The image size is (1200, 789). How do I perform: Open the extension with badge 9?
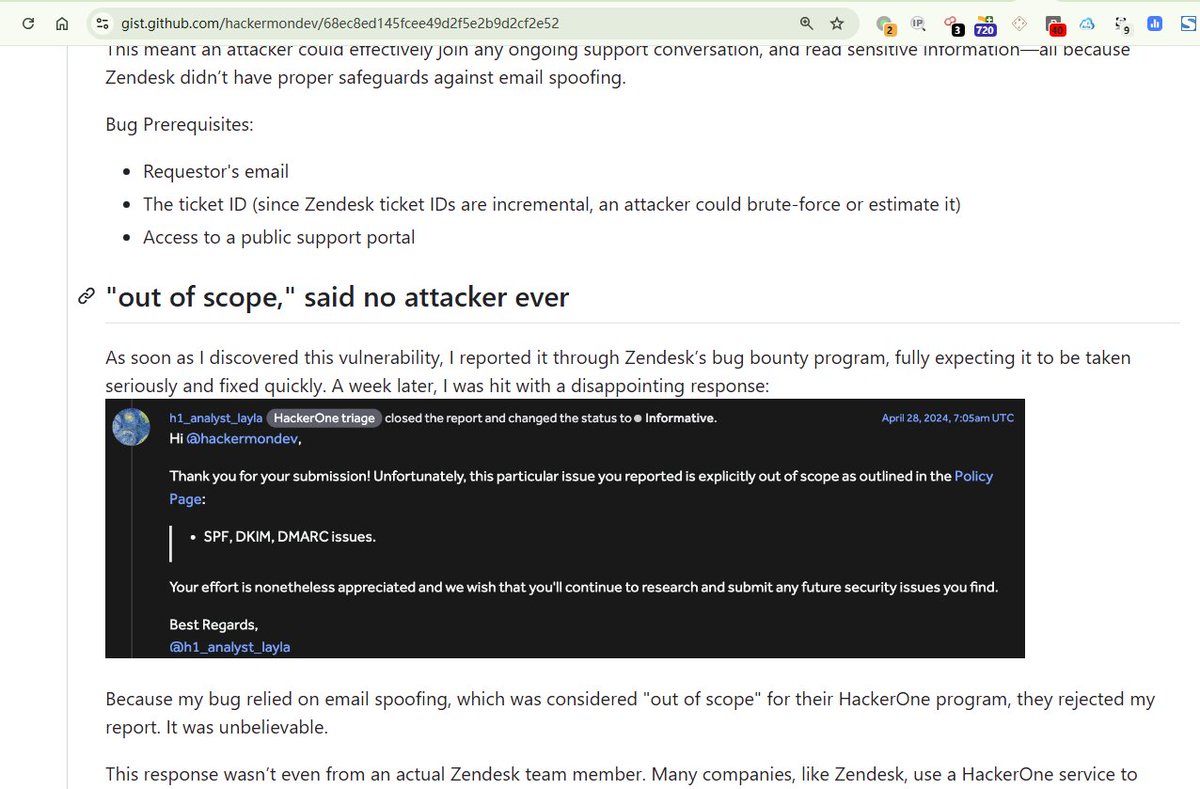coord(1122,24)
